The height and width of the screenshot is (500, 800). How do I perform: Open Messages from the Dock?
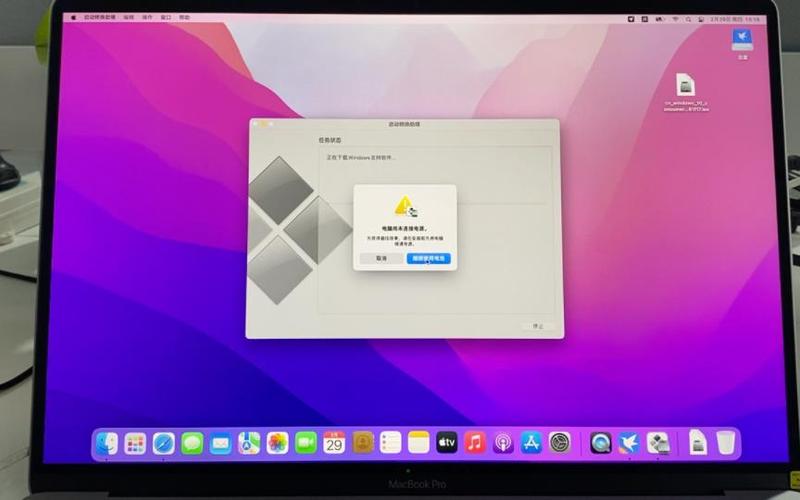192,443
